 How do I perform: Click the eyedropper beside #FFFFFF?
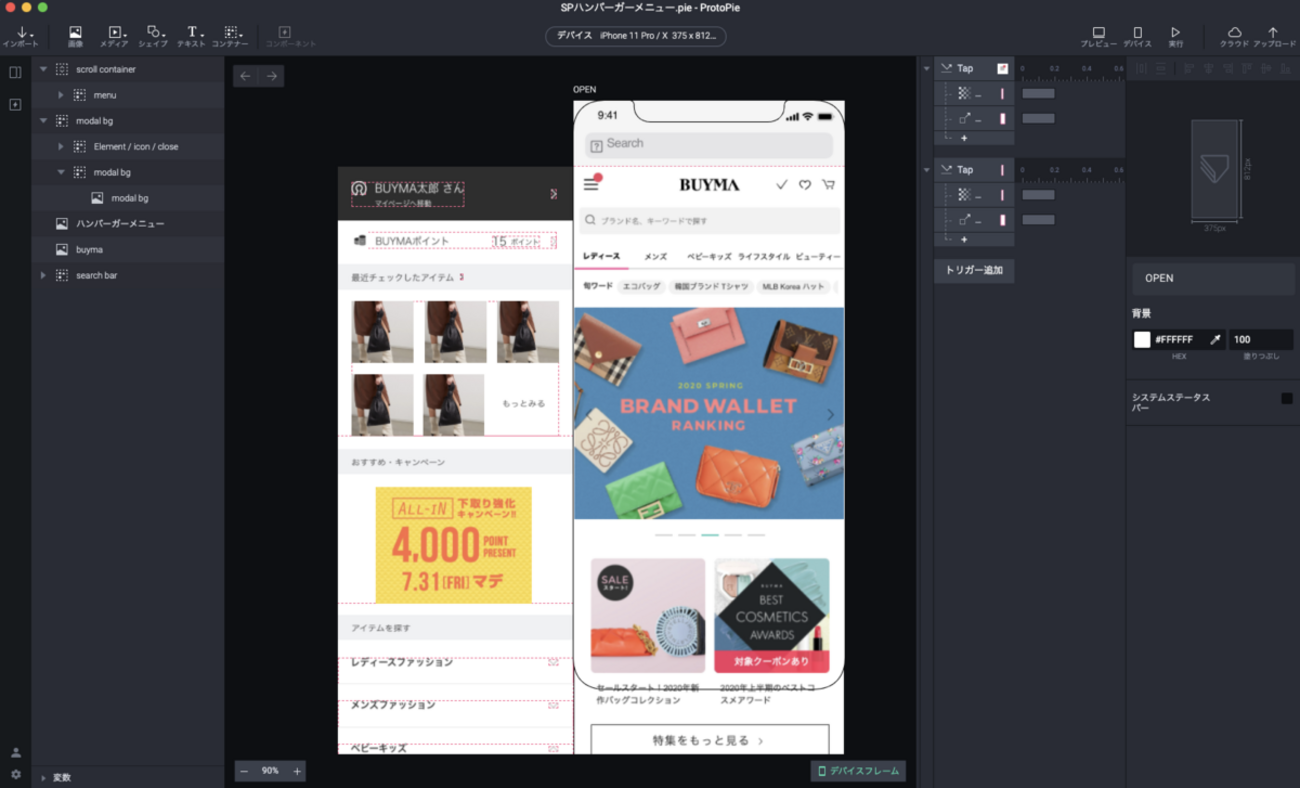pos(1215,340)
